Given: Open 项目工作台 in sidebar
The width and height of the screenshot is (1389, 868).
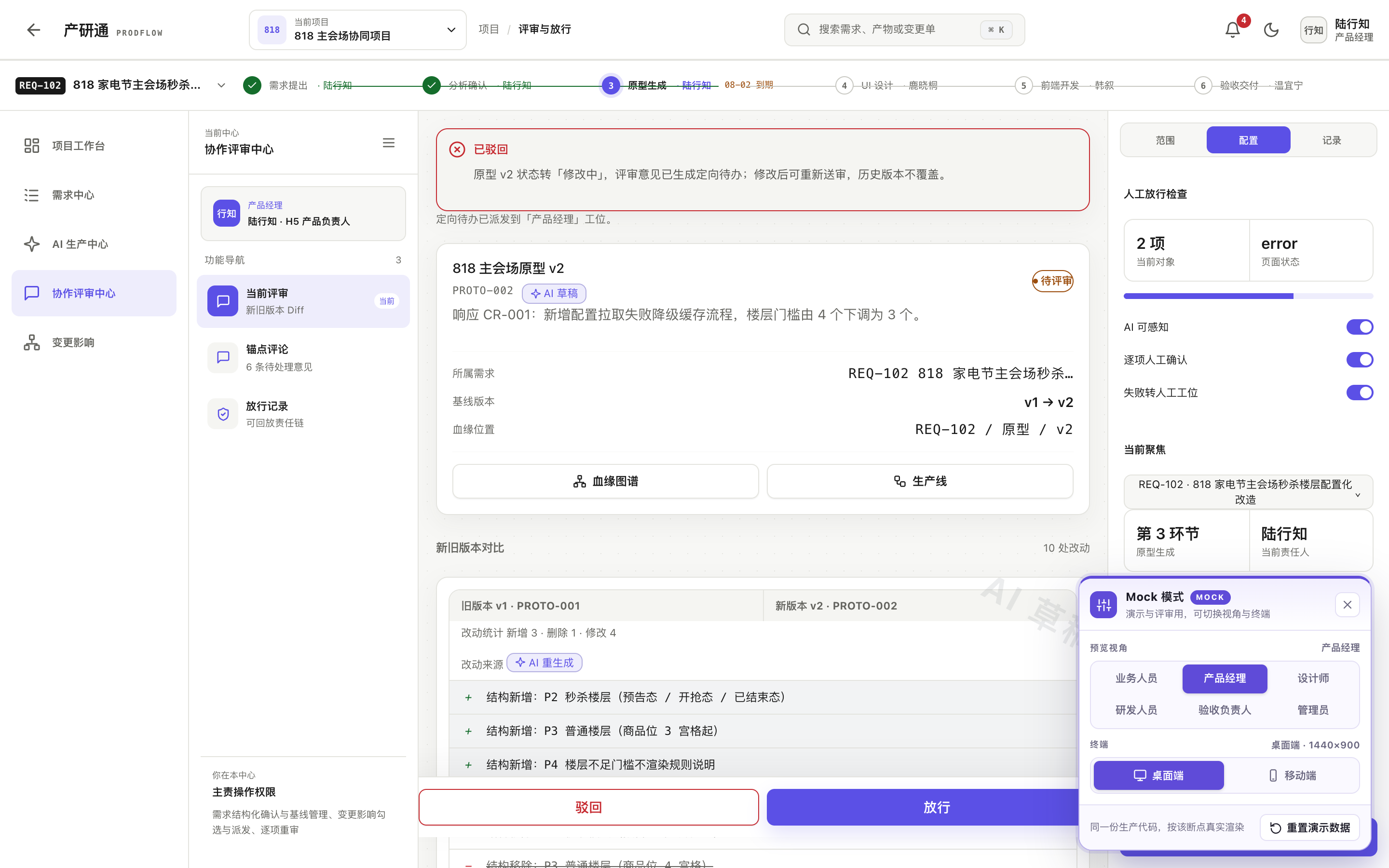Looking at the screenshot, I should [x=94, y=146].
